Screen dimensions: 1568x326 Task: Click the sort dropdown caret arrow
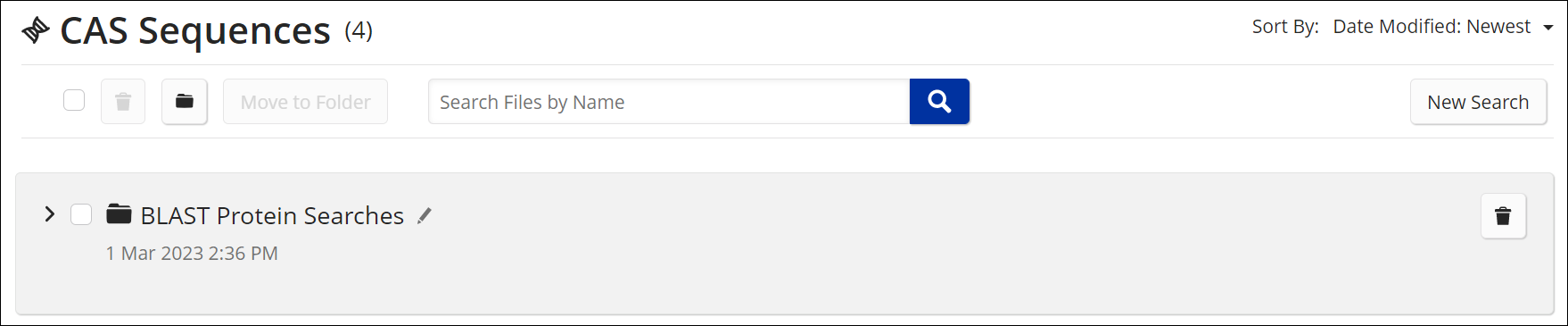click(1548, 28)
